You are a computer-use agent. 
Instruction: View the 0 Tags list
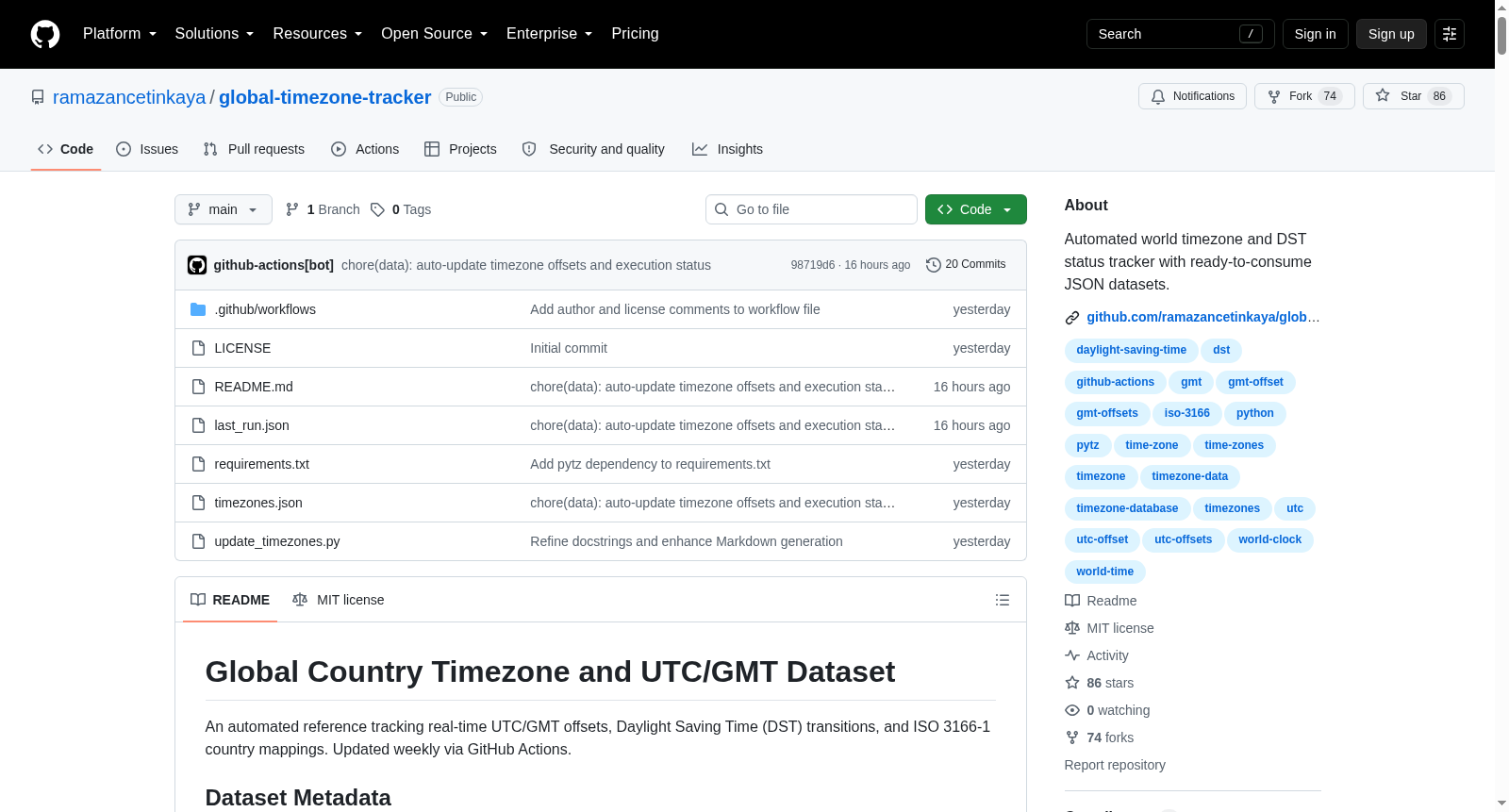401,209
